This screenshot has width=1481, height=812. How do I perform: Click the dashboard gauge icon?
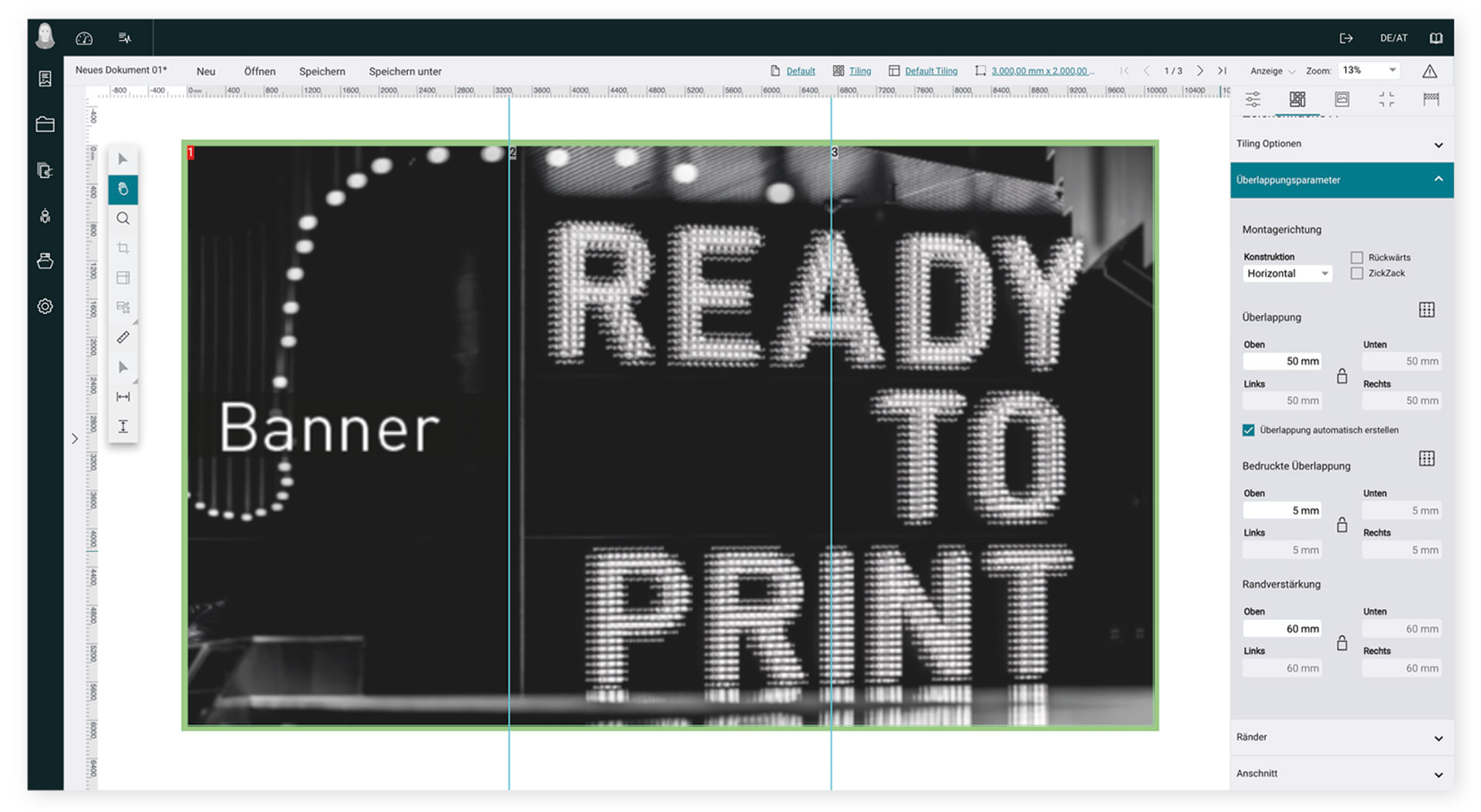pyautogui.click(x=84, y=38)
